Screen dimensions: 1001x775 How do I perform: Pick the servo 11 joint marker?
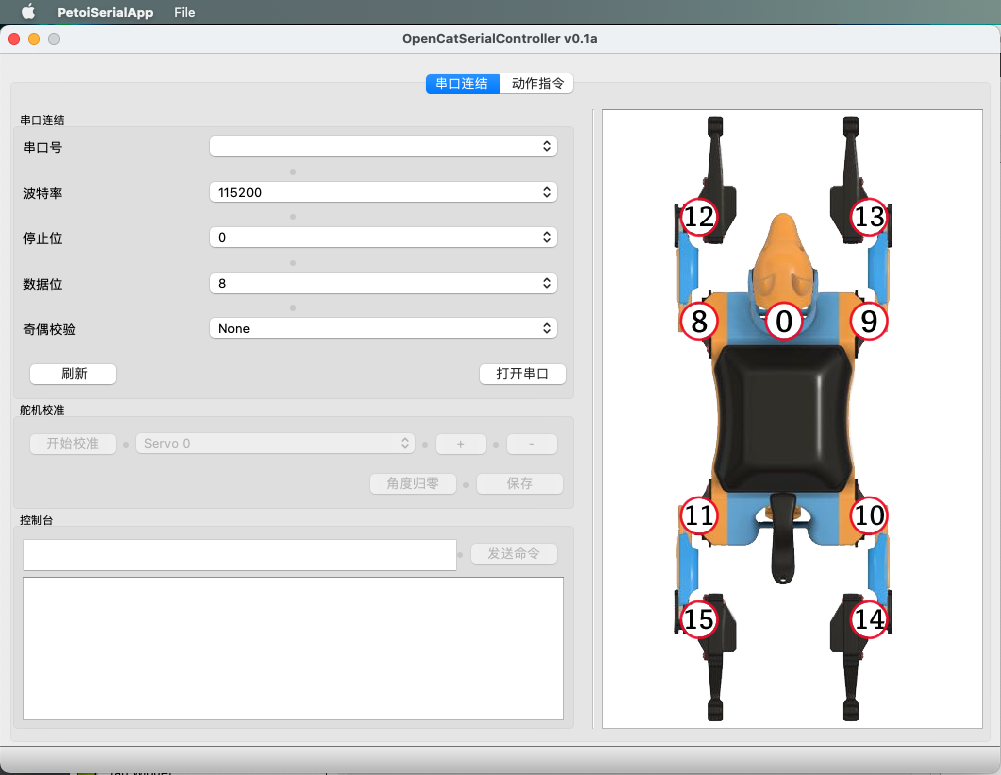pyautogui.click(x=698, y=515)
